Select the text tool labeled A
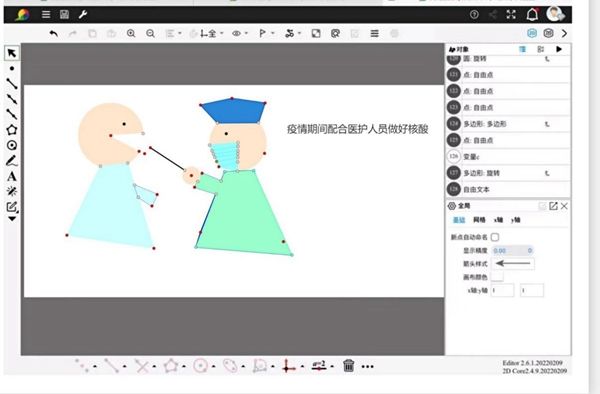 click(12, 176)
